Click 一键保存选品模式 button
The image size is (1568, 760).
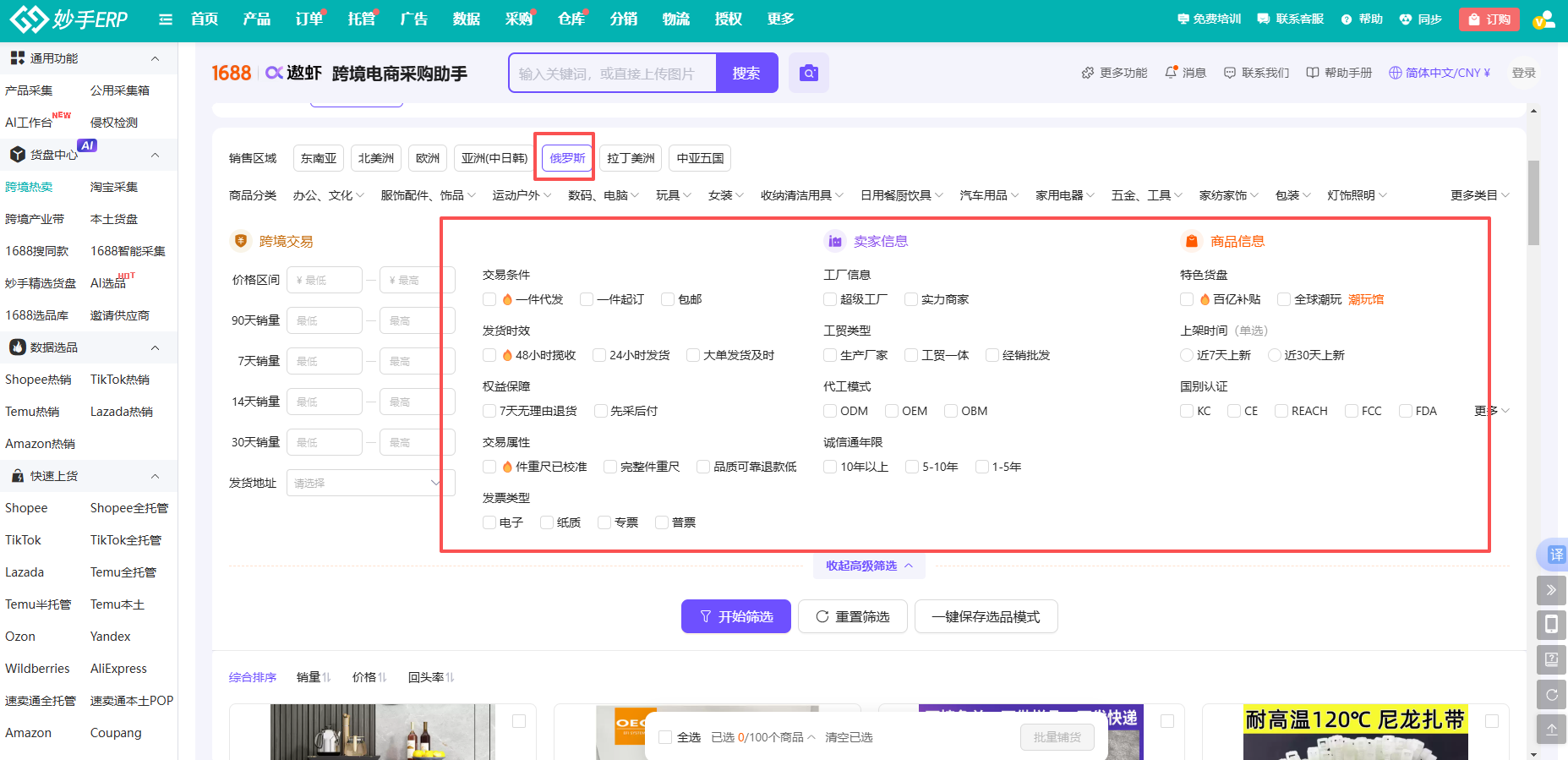tap(986, 616)
